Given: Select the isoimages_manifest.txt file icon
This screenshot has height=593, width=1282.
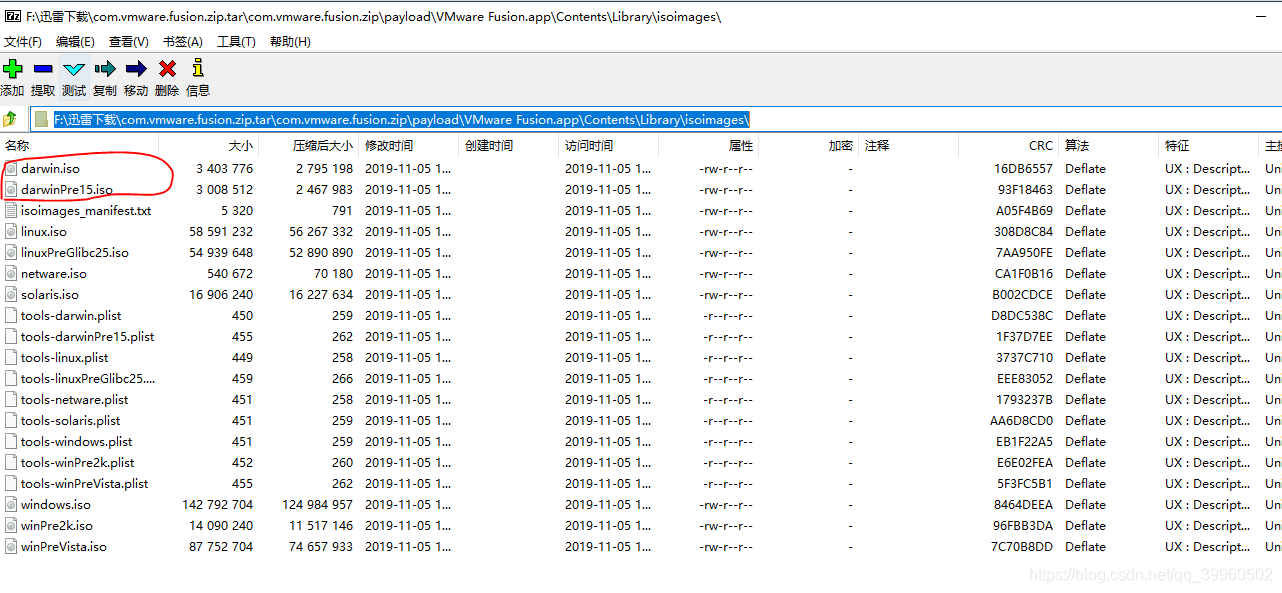Looking at the screenshot, I should 11,210.
